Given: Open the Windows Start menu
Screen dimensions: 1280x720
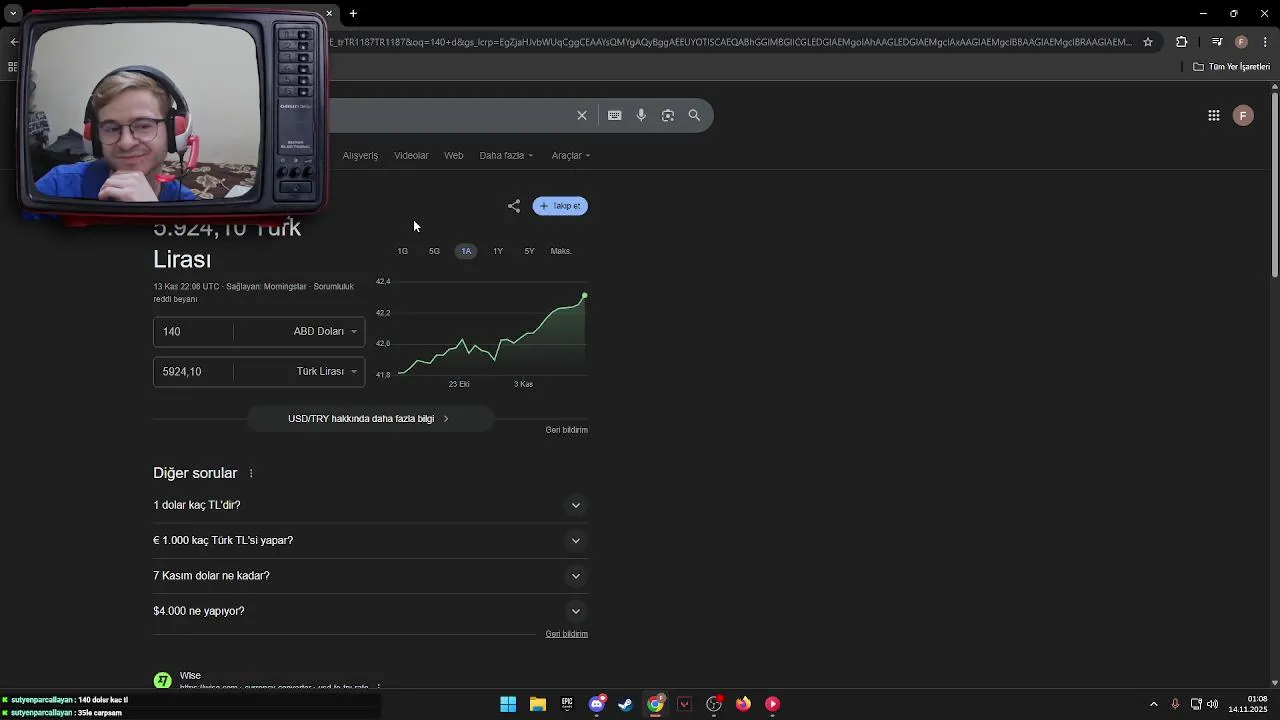Looking at the screenshot, I should tap(508, 704).
